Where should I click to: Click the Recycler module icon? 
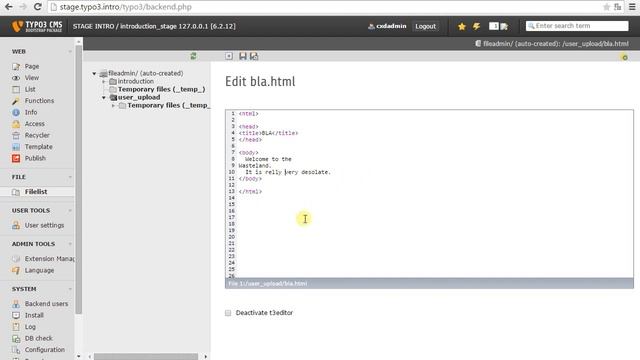coord(16,135)
